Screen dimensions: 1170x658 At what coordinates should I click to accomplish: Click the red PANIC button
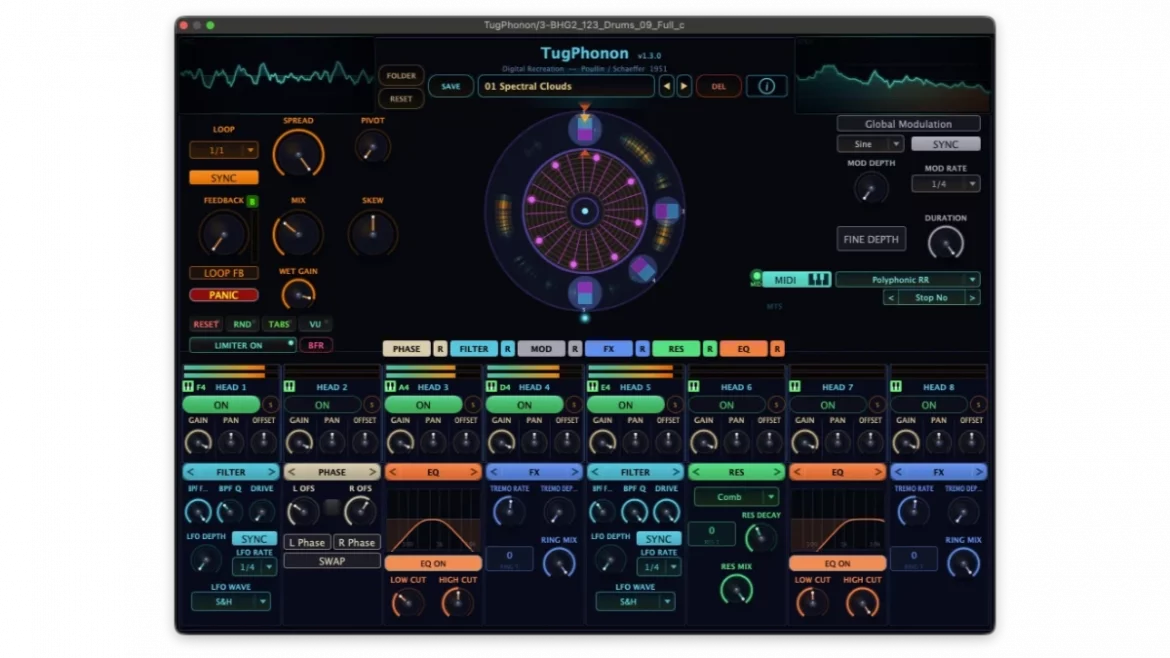coord(223,295)
